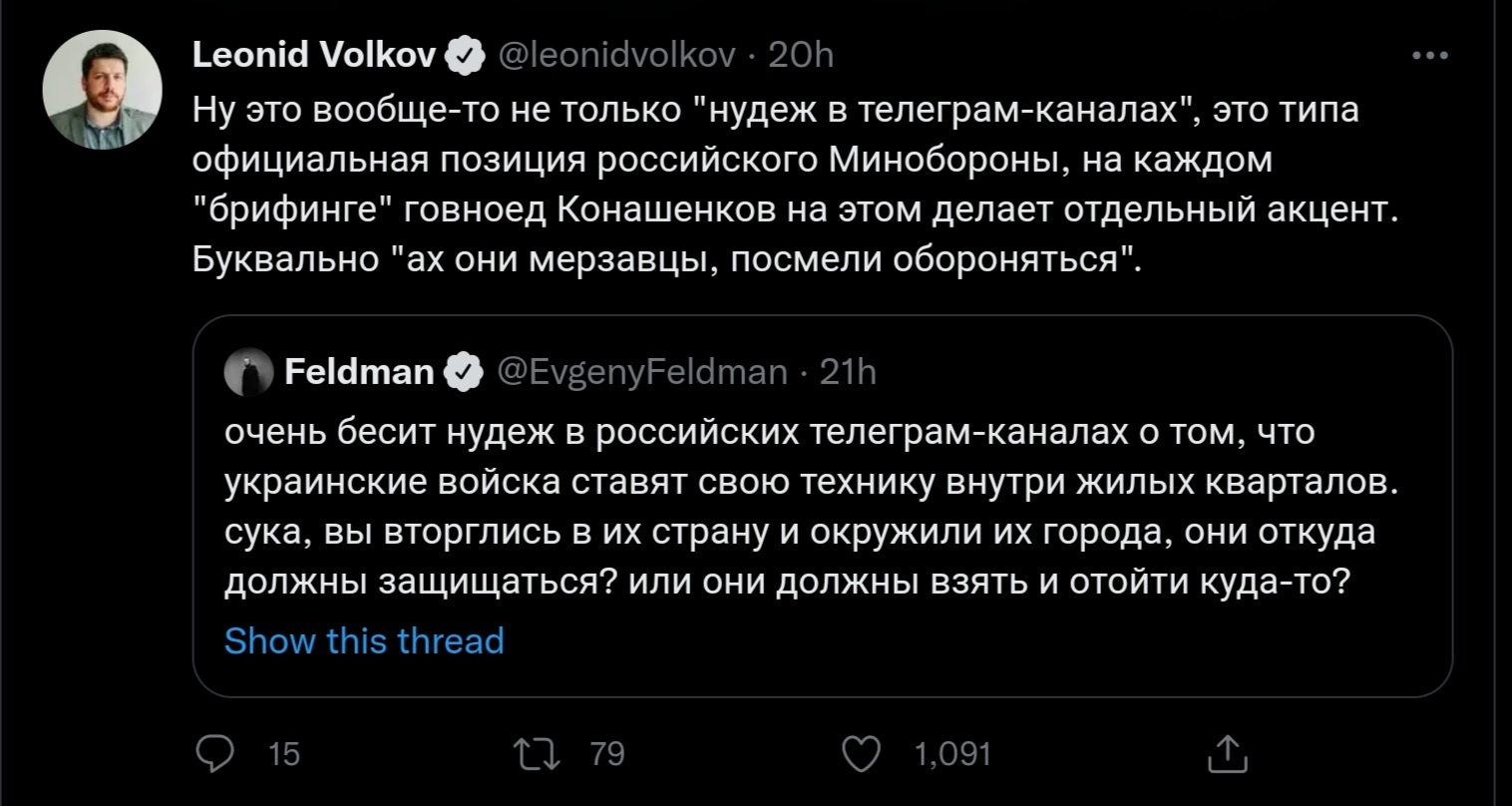The height and width of the screenshot is (806, 1512).
Task: Click the @leonidvolkov handle
Action: tap(615, 56)
